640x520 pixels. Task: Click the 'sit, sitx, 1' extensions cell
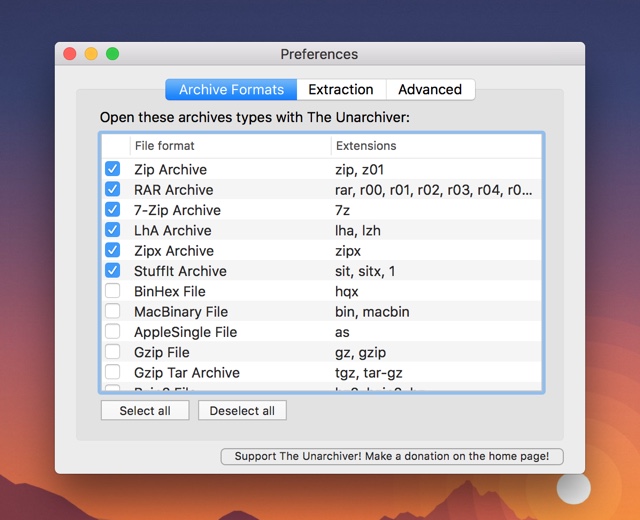(365, 271)
